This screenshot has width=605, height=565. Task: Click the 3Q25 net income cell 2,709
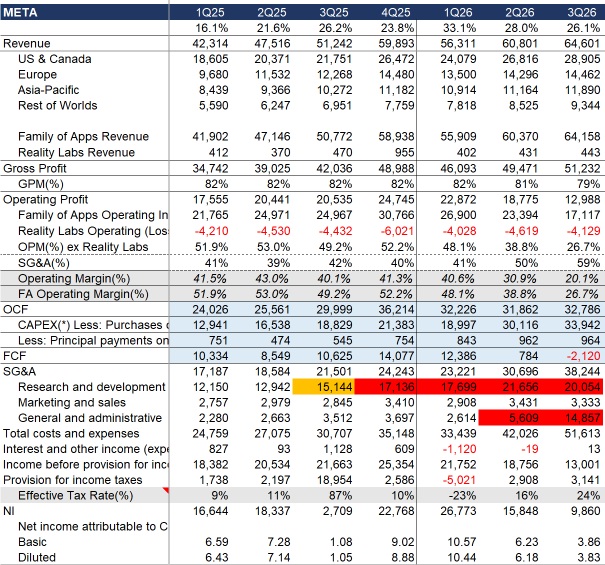pyautogui.click(x=338, y=511)
